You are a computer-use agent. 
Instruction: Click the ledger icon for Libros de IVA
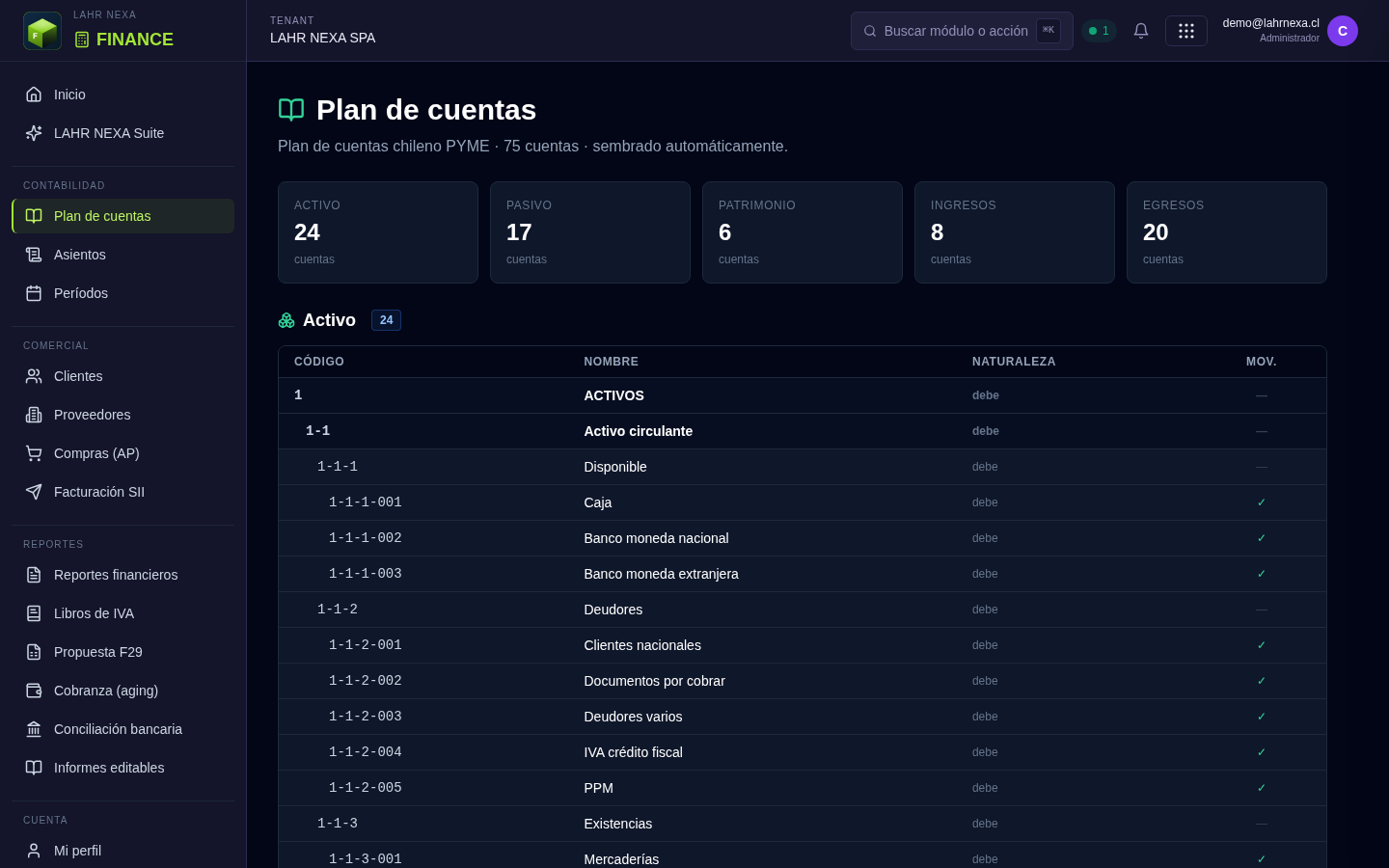coord(34,613)
